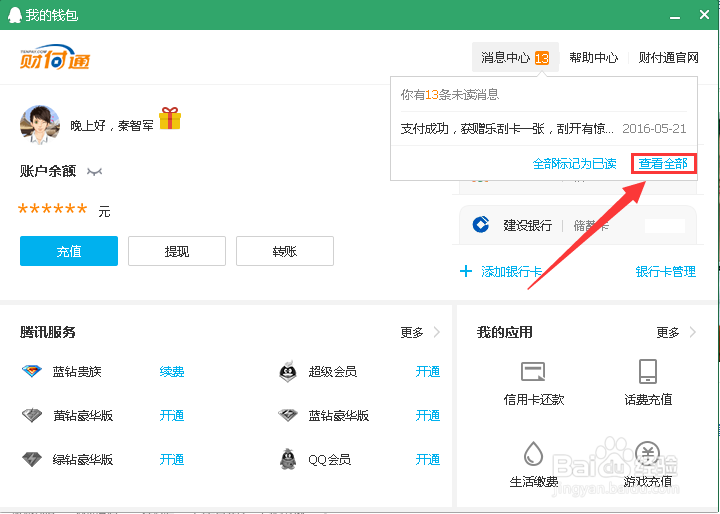Click the 建设银行 bank logo icon
The height and width of the screenshot is (514, 720).
click(481, 225)
